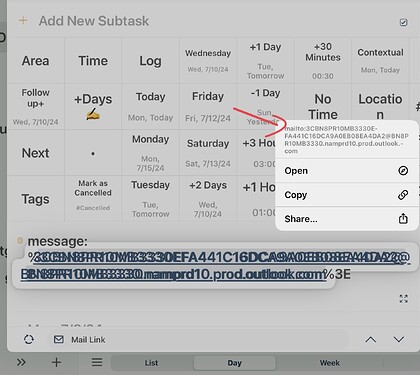Open the hamburger list menu icon
Viewport: 420px width, 375px height.
pos(97,362)
